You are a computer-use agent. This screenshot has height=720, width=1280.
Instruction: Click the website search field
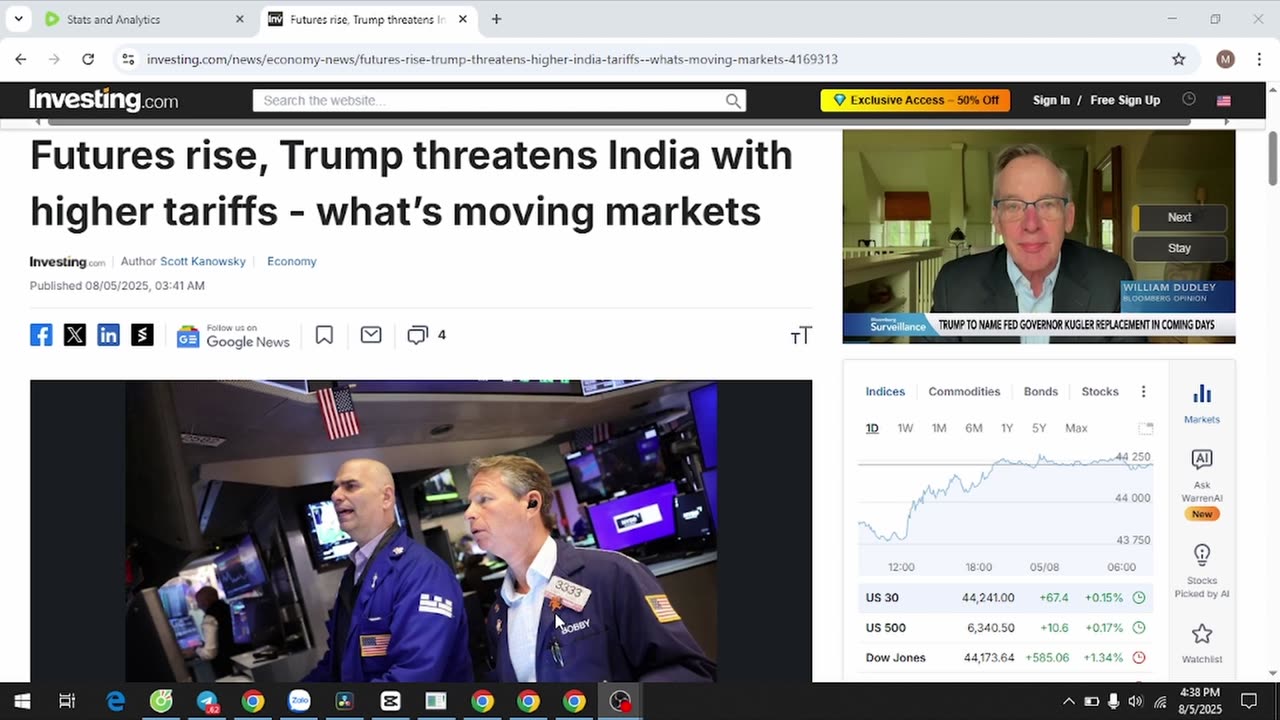(490, 100)
